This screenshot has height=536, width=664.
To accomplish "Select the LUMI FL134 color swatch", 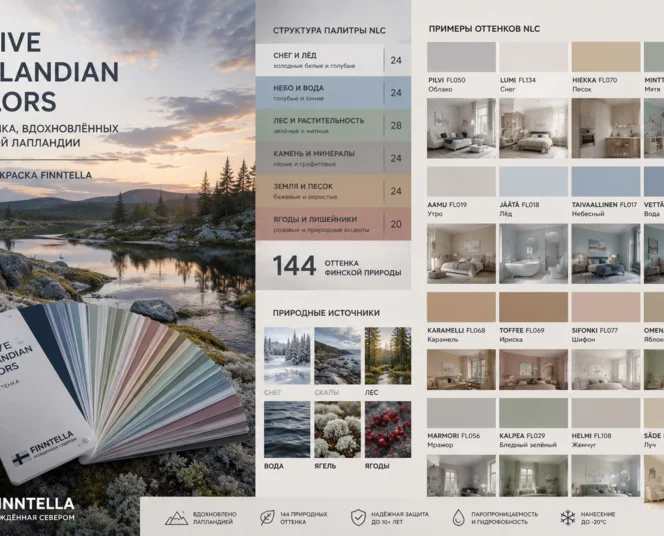I will coord(534,57).
